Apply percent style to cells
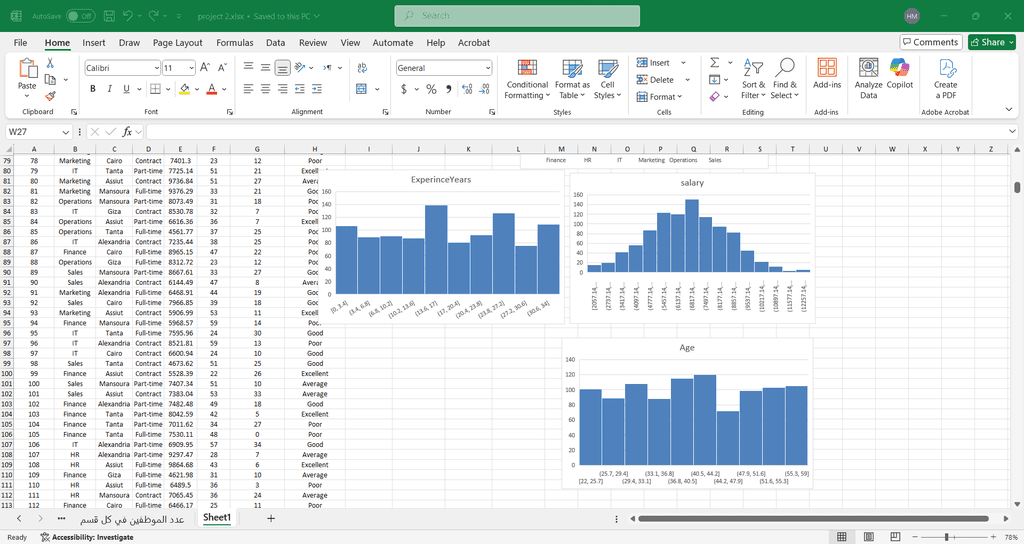Screen dimensions: 1024x544 pos(432,89)
